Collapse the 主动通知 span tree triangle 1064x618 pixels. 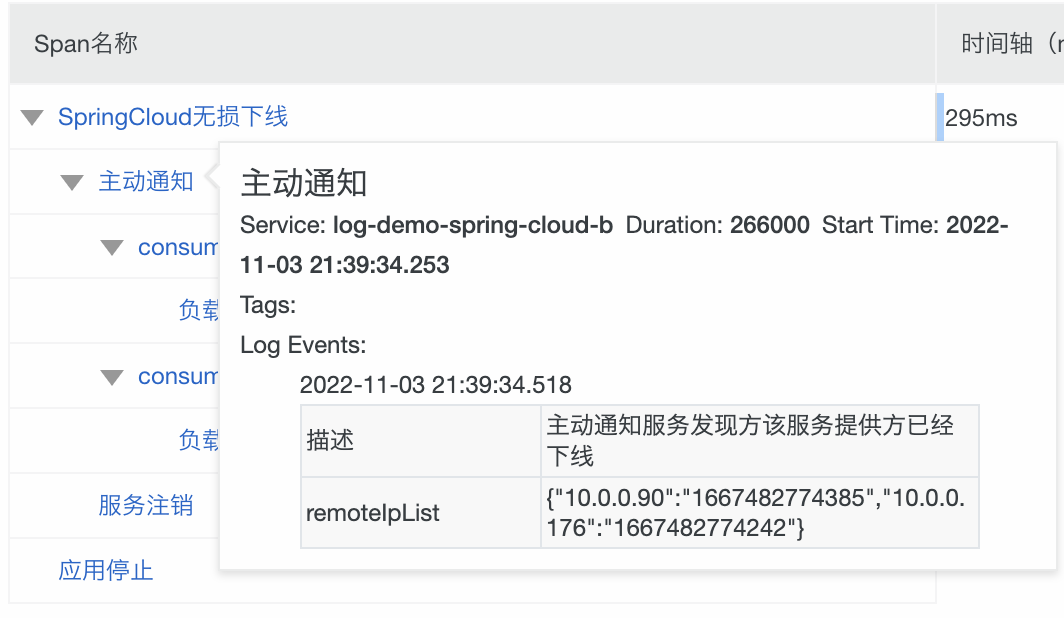[x=72, y=182]
